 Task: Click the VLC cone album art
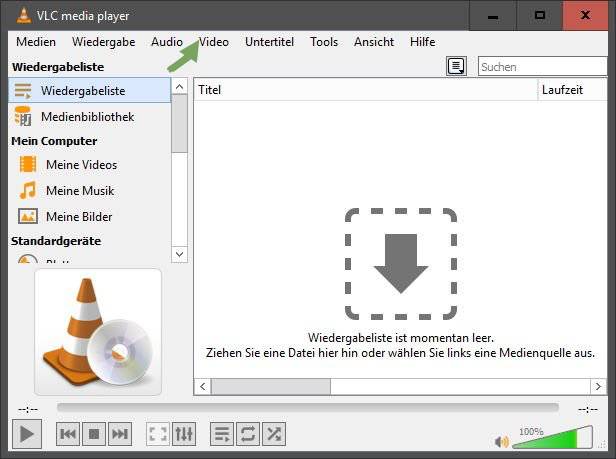[98, 332]
